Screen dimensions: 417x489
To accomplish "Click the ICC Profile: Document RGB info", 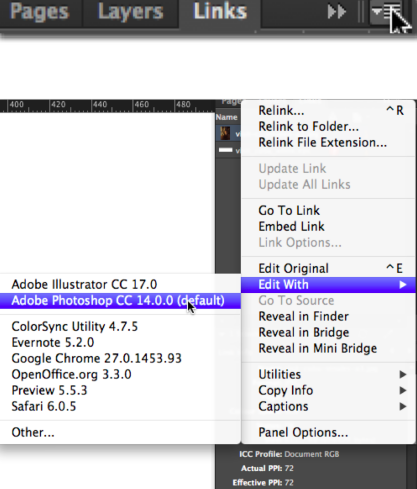I will click(289, 454).
